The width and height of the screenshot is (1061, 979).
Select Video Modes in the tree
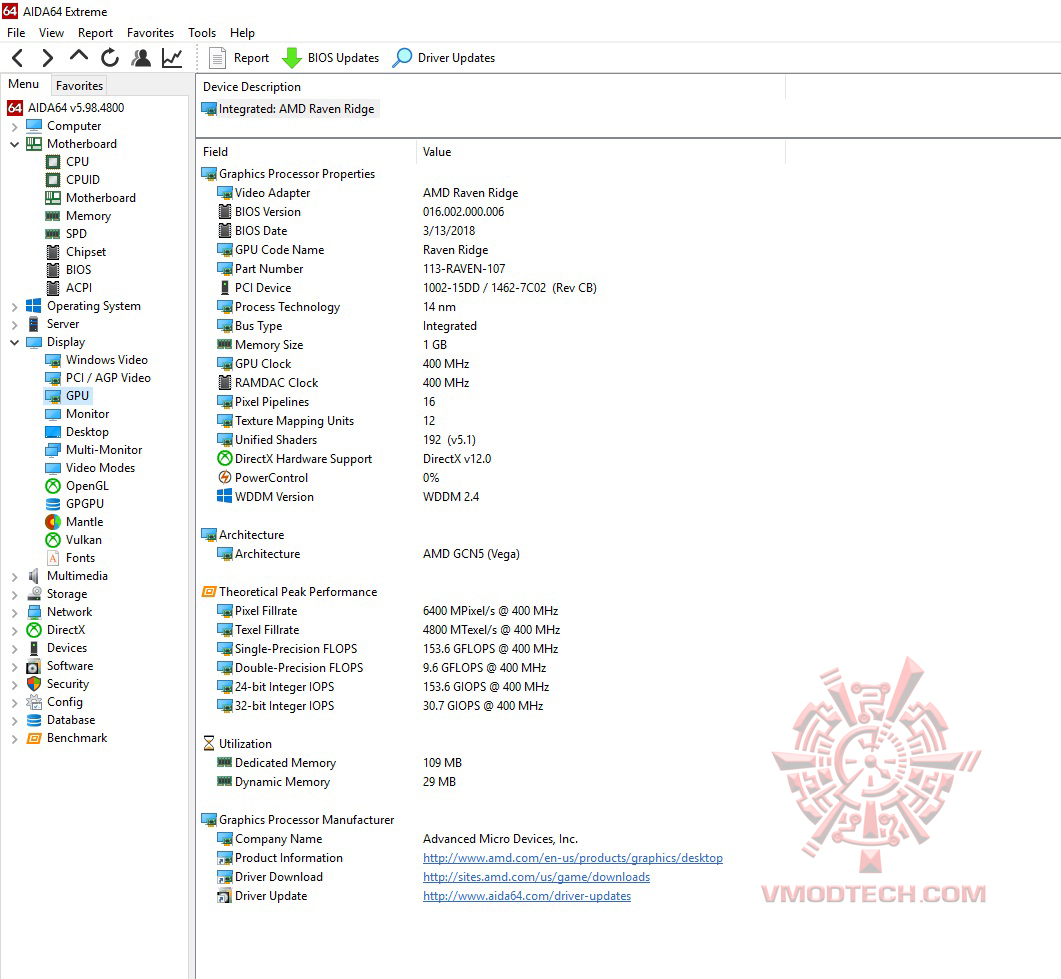(x=90, y=468)
